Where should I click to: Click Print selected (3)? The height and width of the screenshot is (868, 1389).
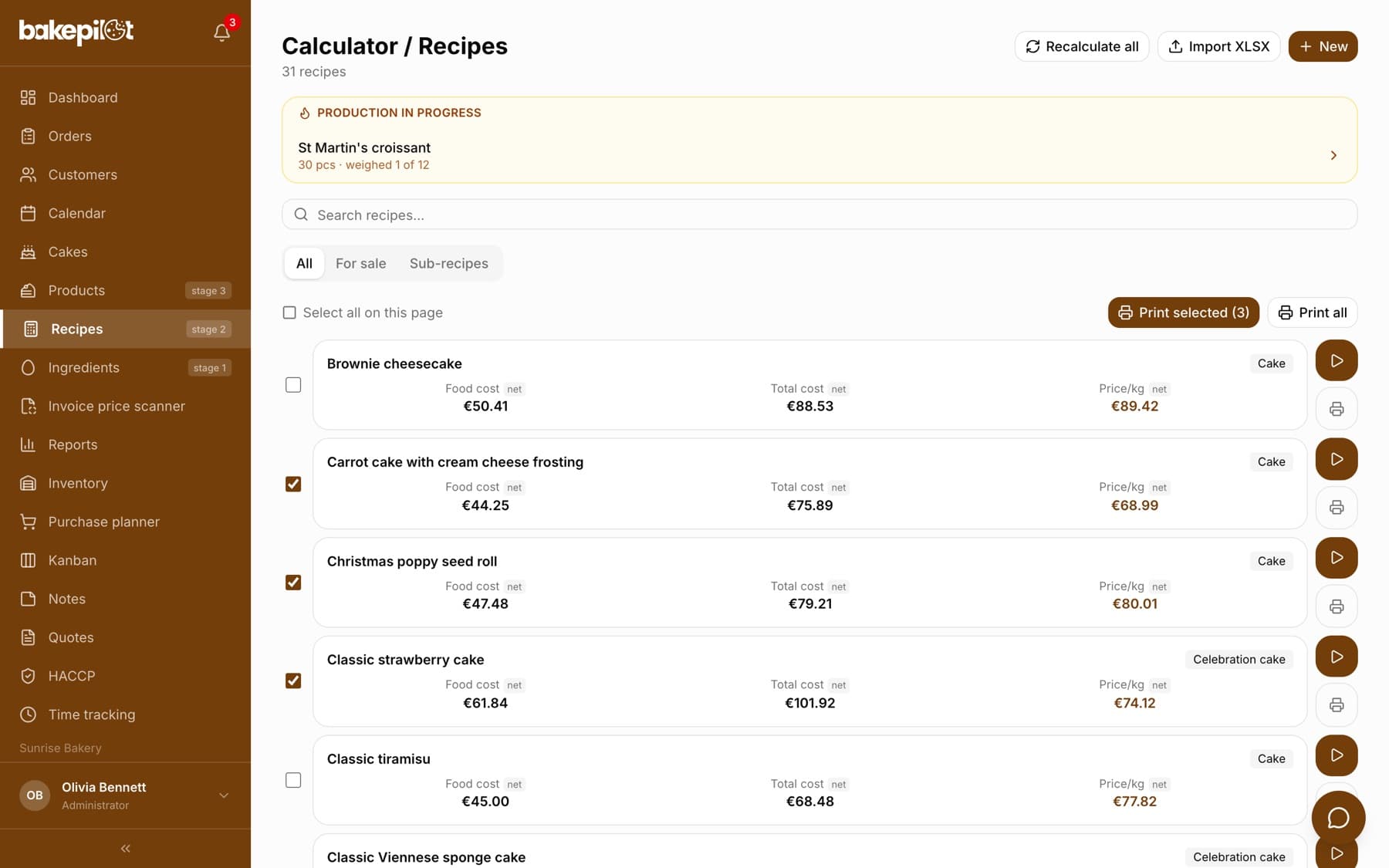[1183, 312]
